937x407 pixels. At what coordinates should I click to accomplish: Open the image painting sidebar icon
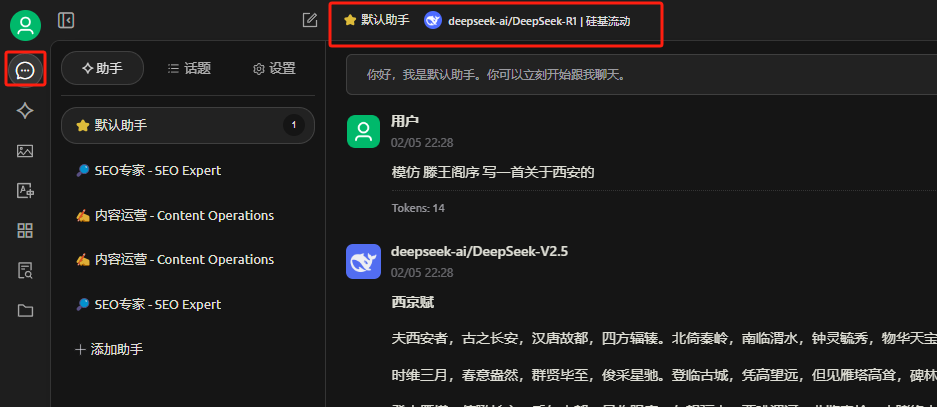click(x=25, y=151)
